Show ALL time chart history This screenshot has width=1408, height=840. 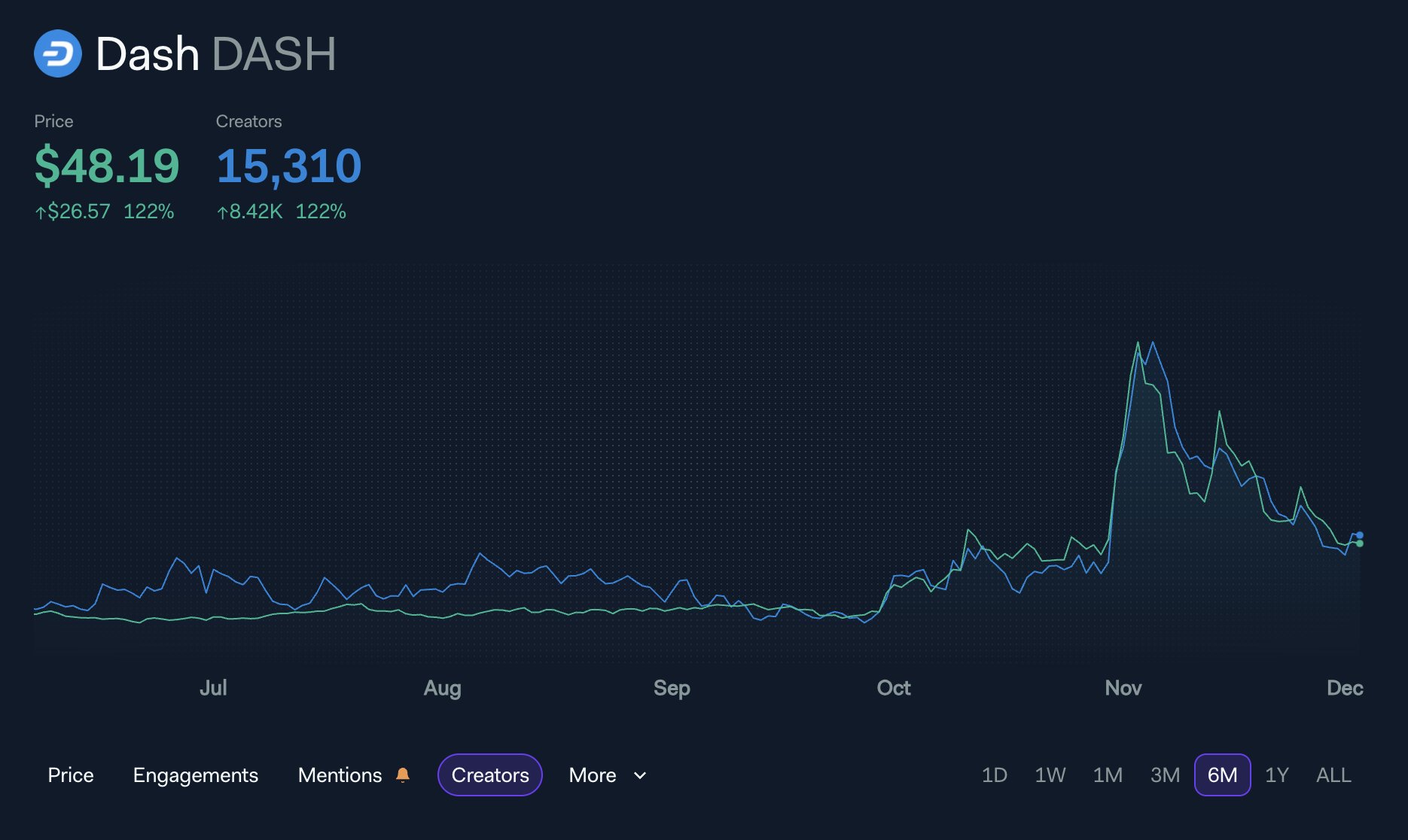(1333, 775)
